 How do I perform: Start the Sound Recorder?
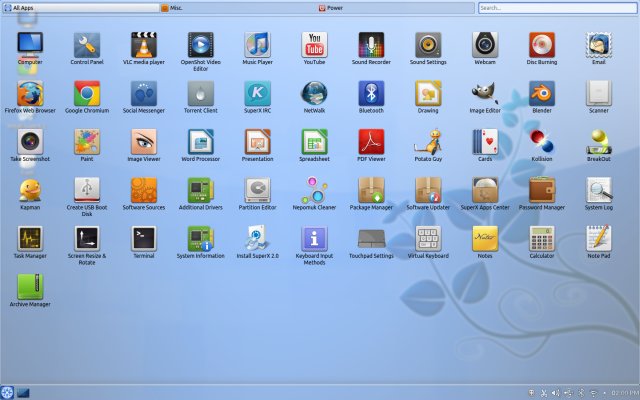pos(371,45)
